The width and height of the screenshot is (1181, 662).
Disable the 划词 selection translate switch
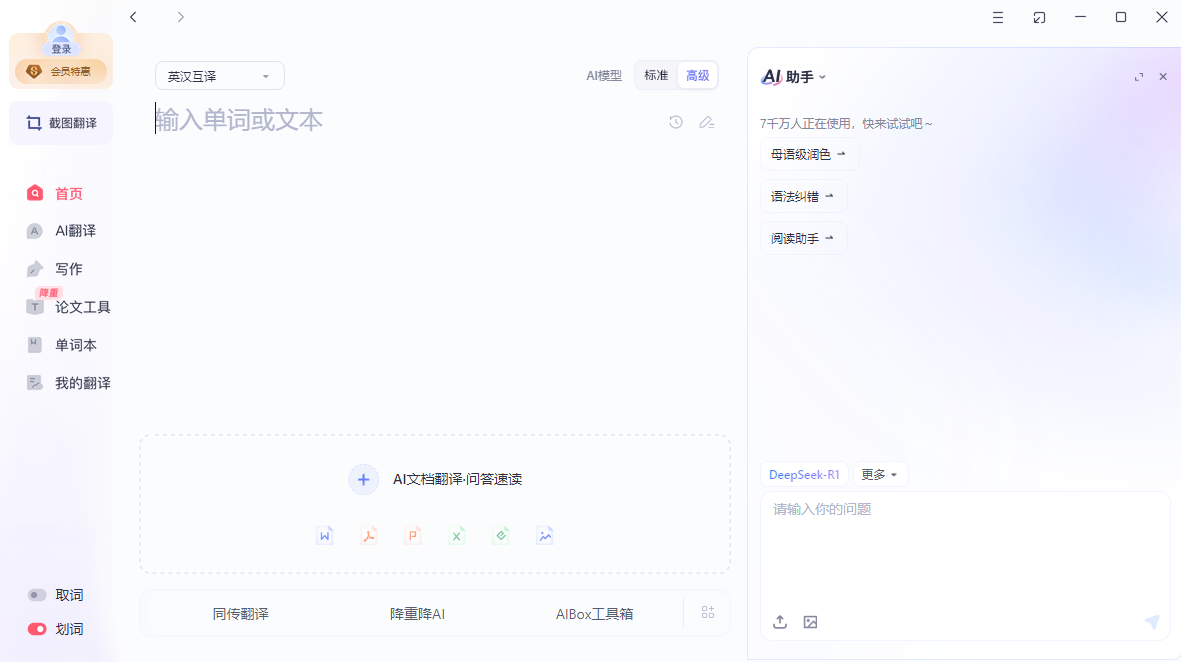37,629
